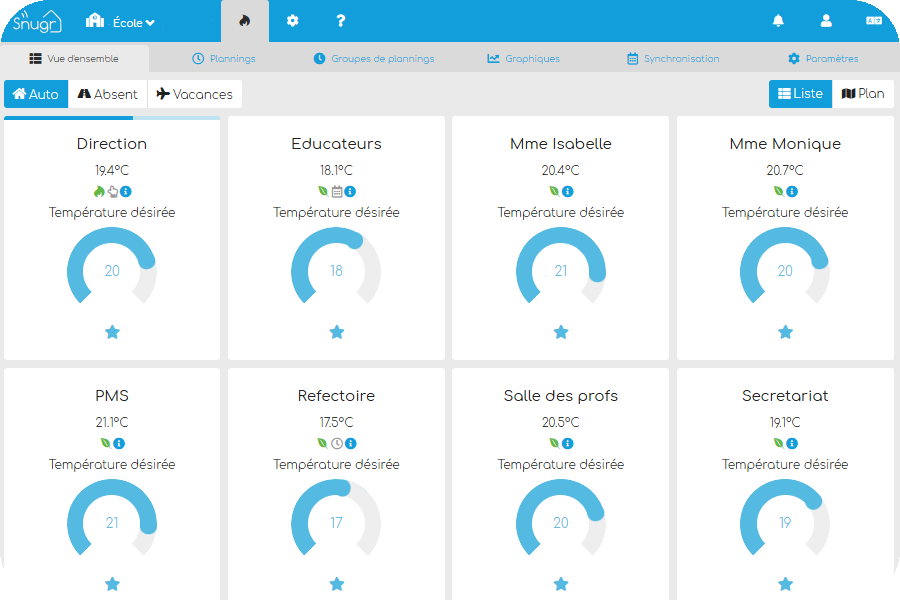Switch to the Vue d'ensemble tab
The width and height of the screenshot is (900, 600).
click(74, 59)
